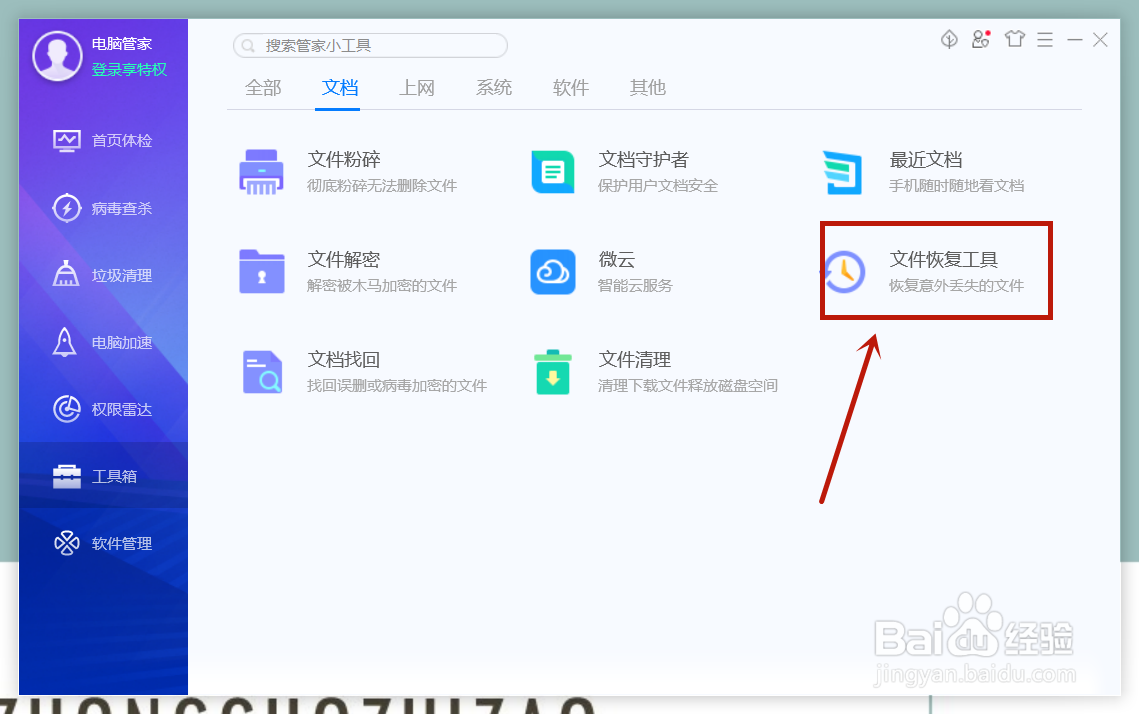Focus the 搜索管家小工具 search field

coord(370,46)
